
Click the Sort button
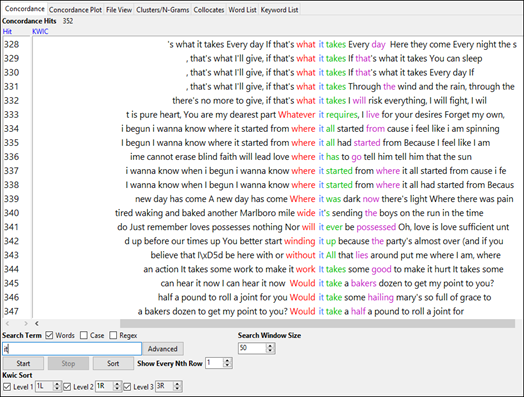click(x=113, y=363)
